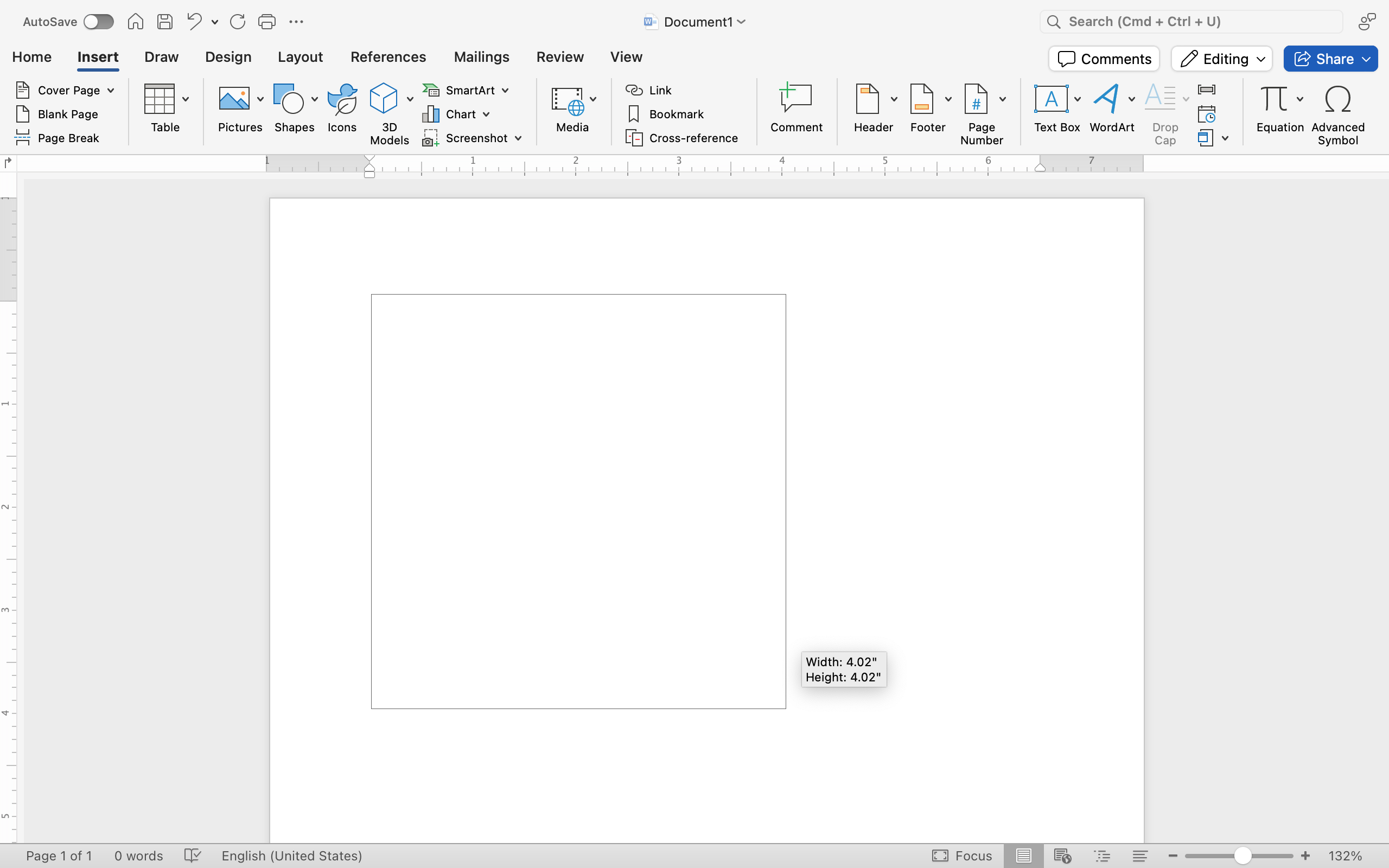The image size is (1389, 868).
Task: Insert a Blank Page
Action: click(58, 114)
